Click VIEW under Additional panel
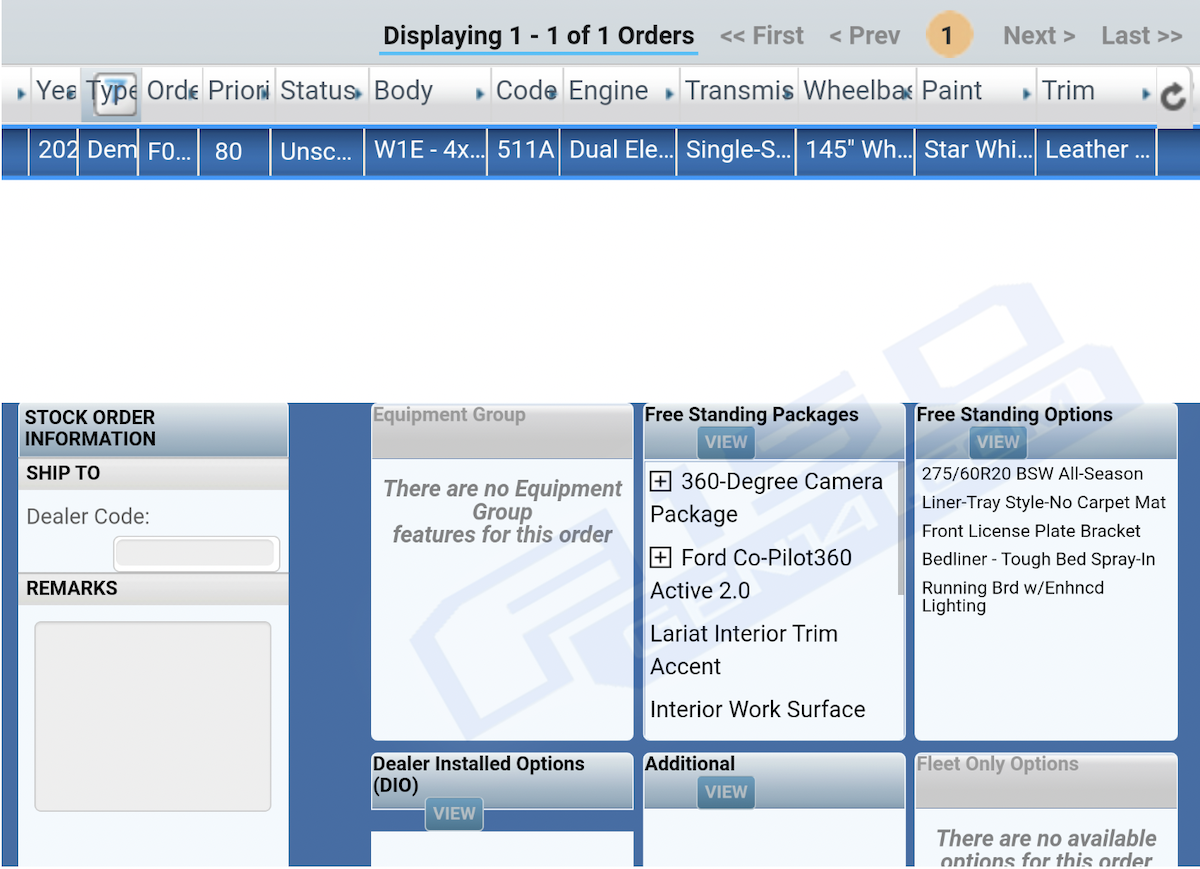The image size is (1200, 869). 726,792
